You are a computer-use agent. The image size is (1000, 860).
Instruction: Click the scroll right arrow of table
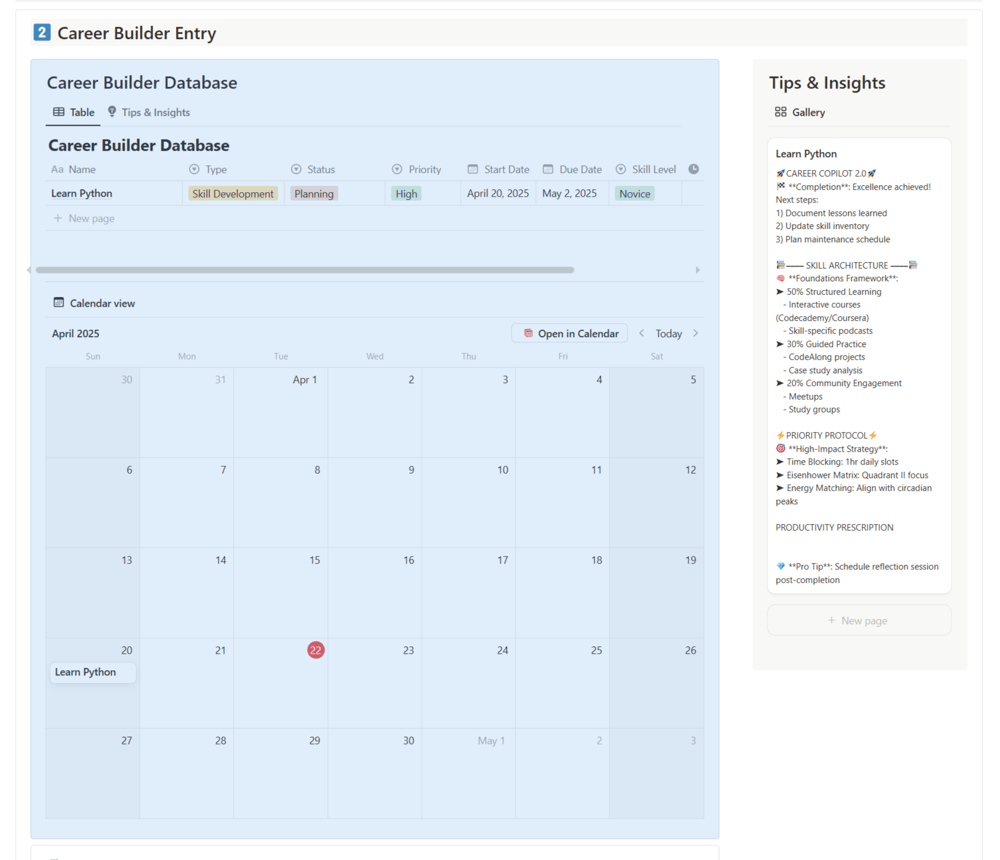point(697,270)
